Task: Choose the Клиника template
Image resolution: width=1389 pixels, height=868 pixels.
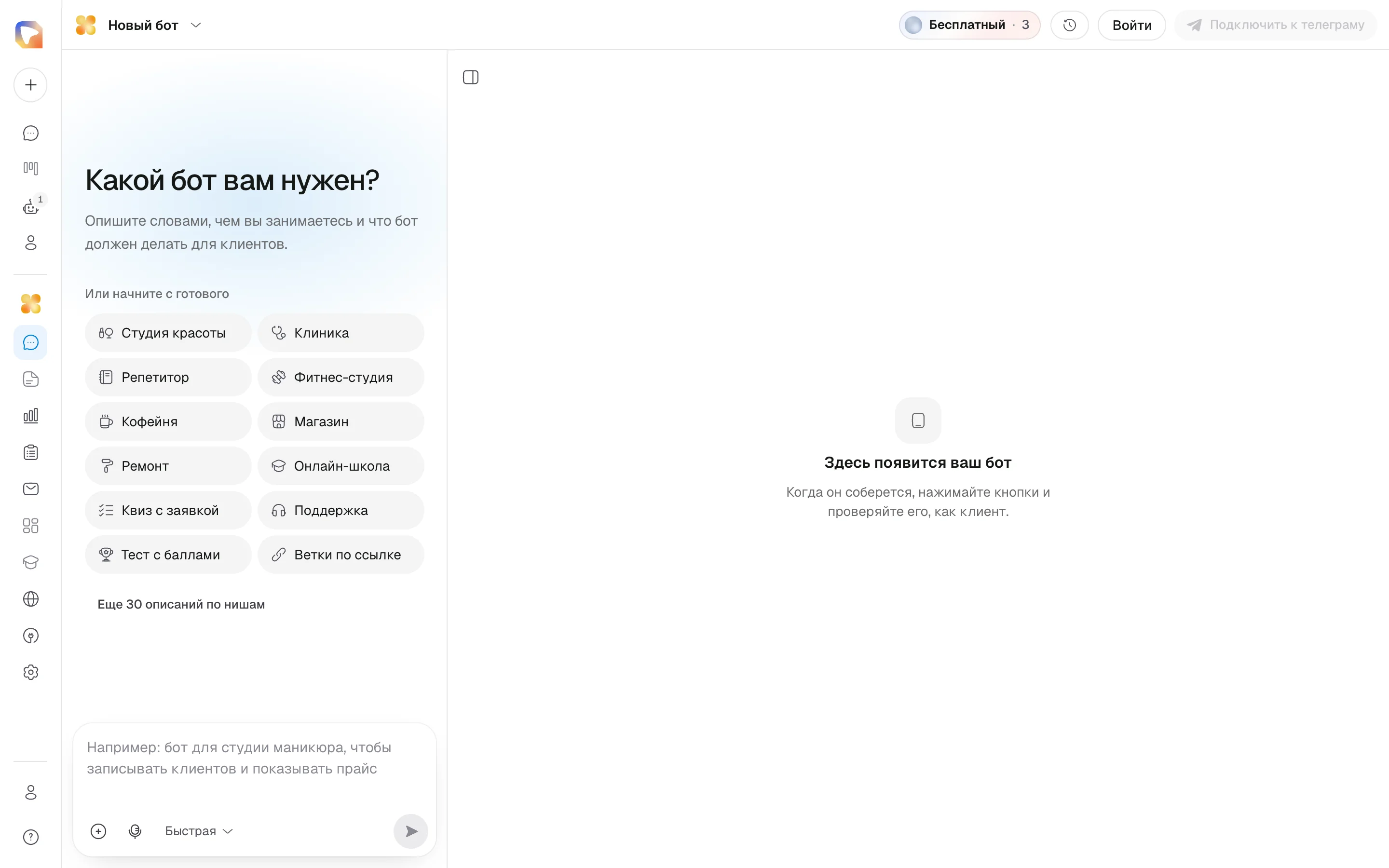Action: coord(341,333)
